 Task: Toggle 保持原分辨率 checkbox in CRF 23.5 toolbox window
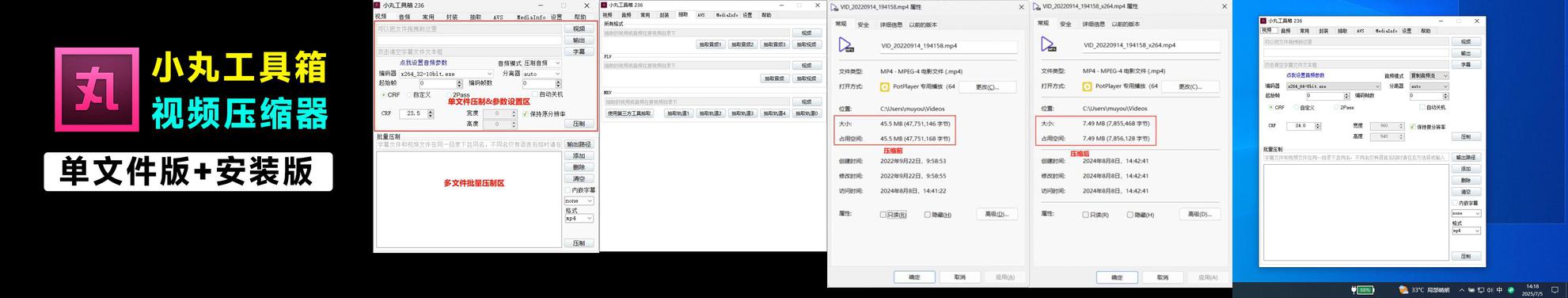point(526,113)
